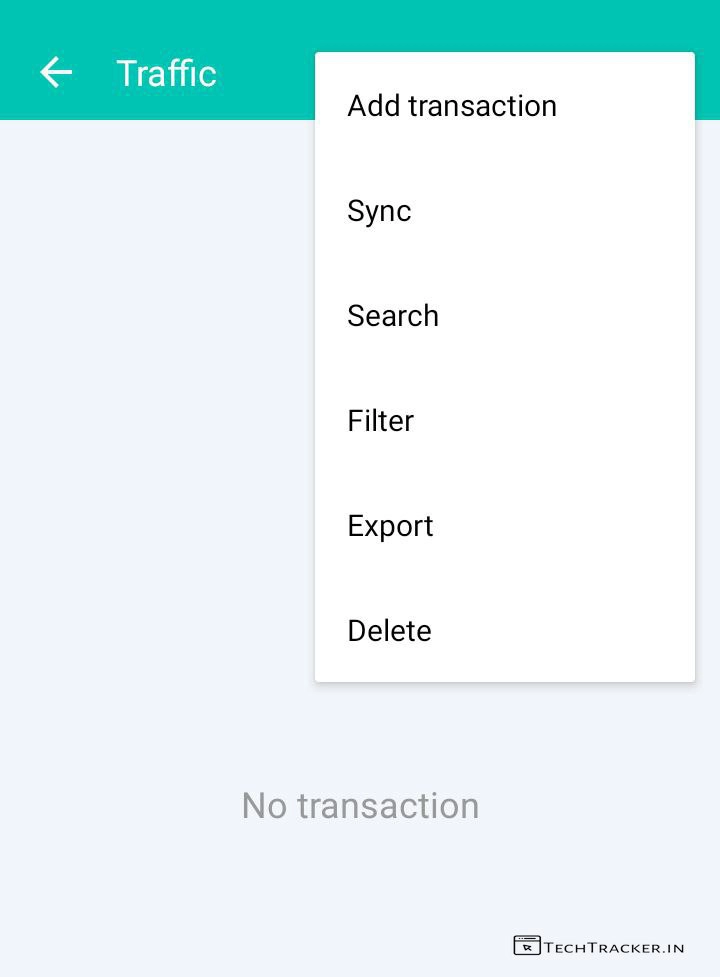Delete the Traffic category
This screenshot has width=720, height=977.
[x=389, y=631]
